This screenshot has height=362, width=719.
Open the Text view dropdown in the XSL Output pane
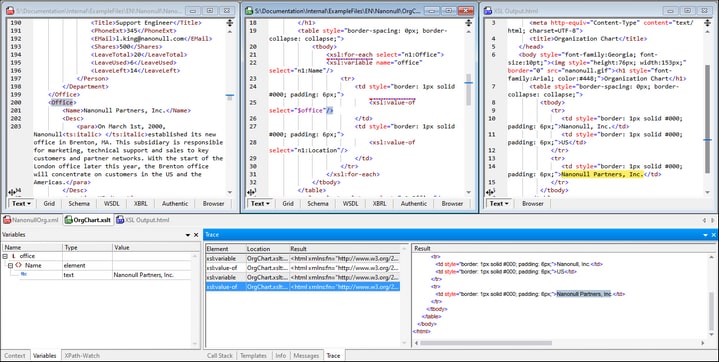coord(498,203)
